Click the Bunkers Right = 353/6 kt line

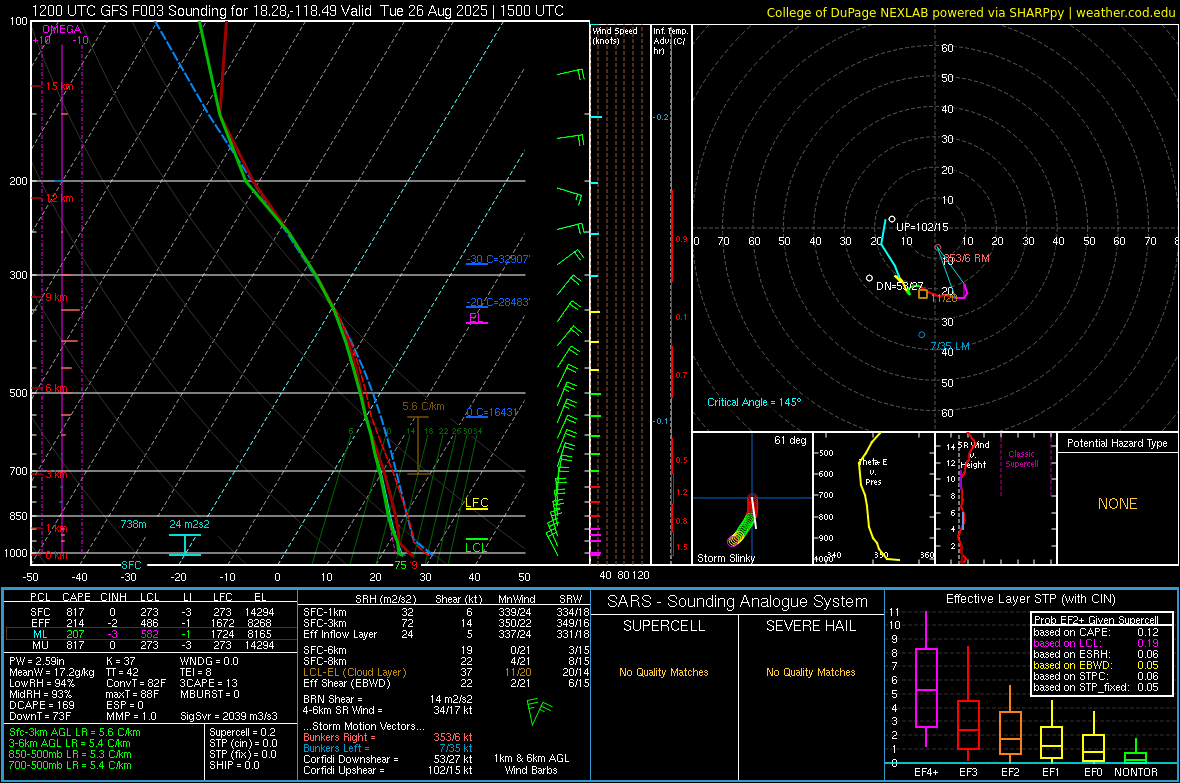pos(388,737)
